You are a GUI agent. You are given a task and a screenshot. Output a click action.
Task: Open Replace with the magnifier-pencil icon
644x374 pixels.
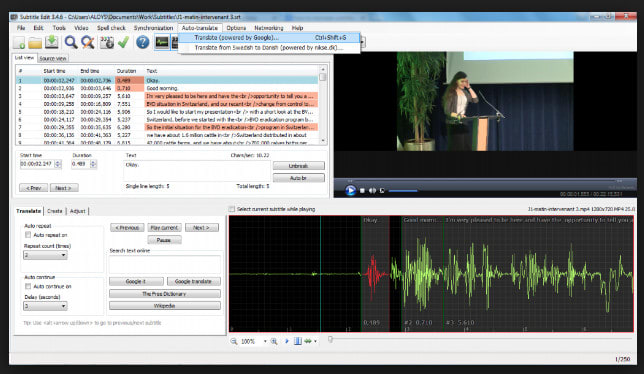pos(87,42)
